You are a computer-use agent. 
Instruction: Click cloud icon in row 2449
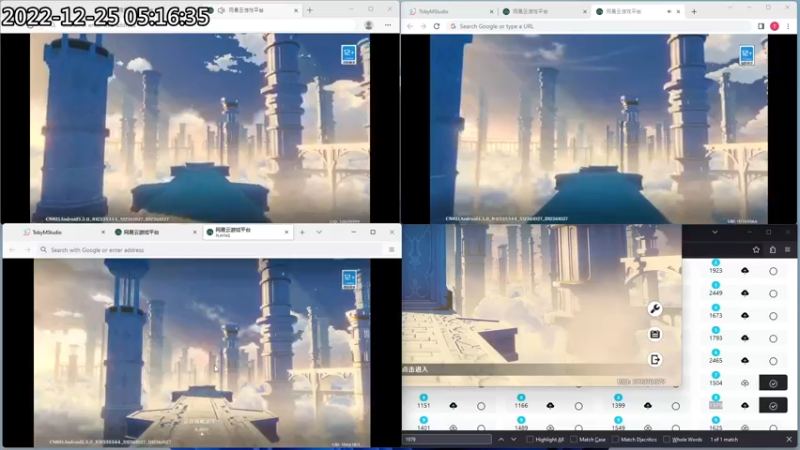745,293
